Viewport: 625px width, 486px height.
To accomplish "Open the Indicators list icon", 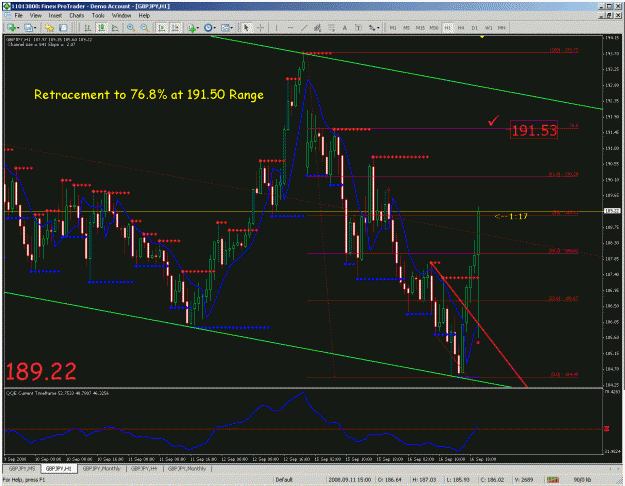I will 192,28.
